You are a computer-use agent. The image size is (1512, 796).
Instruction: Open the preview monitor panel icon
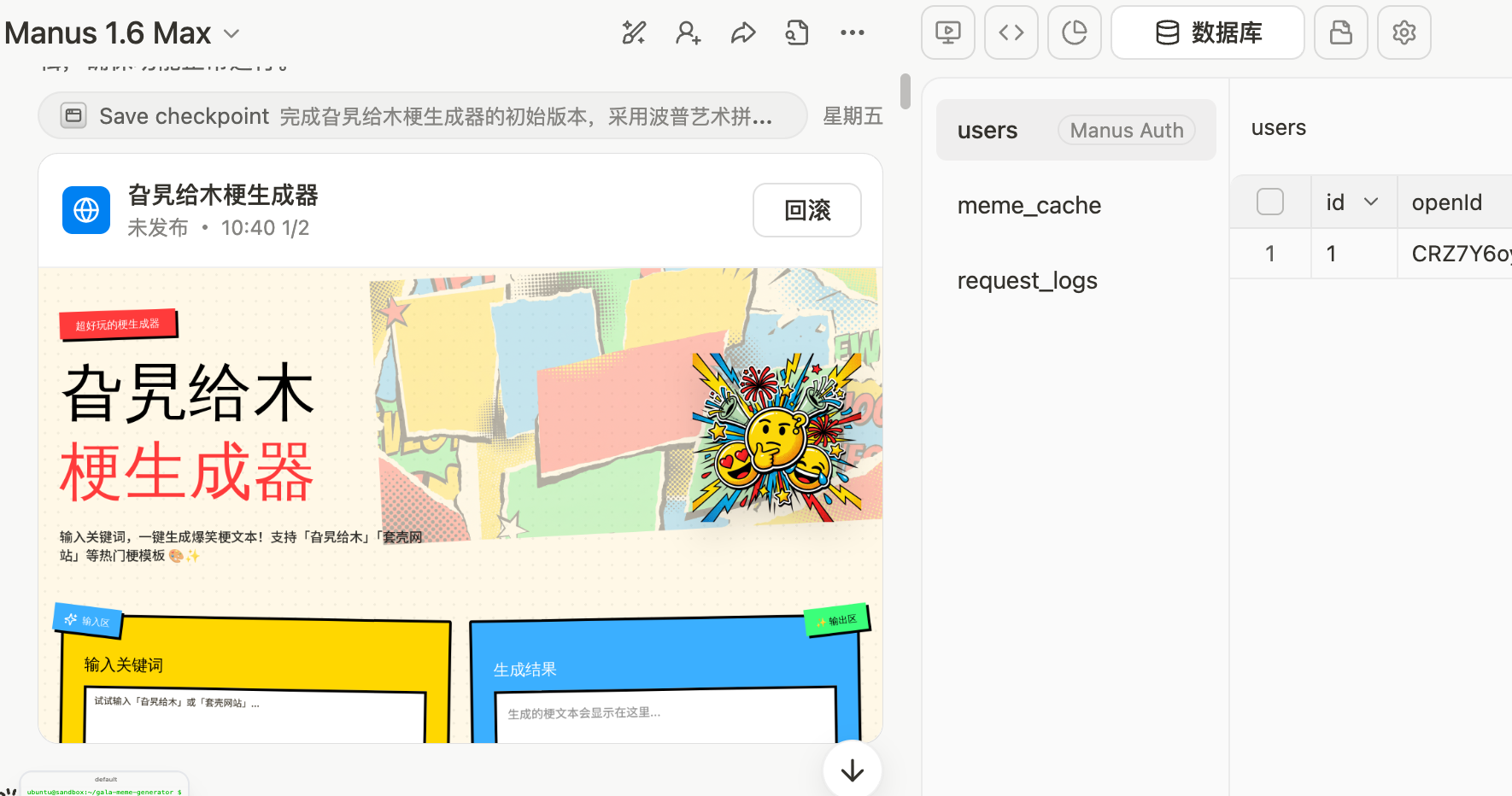pos(947,33)
